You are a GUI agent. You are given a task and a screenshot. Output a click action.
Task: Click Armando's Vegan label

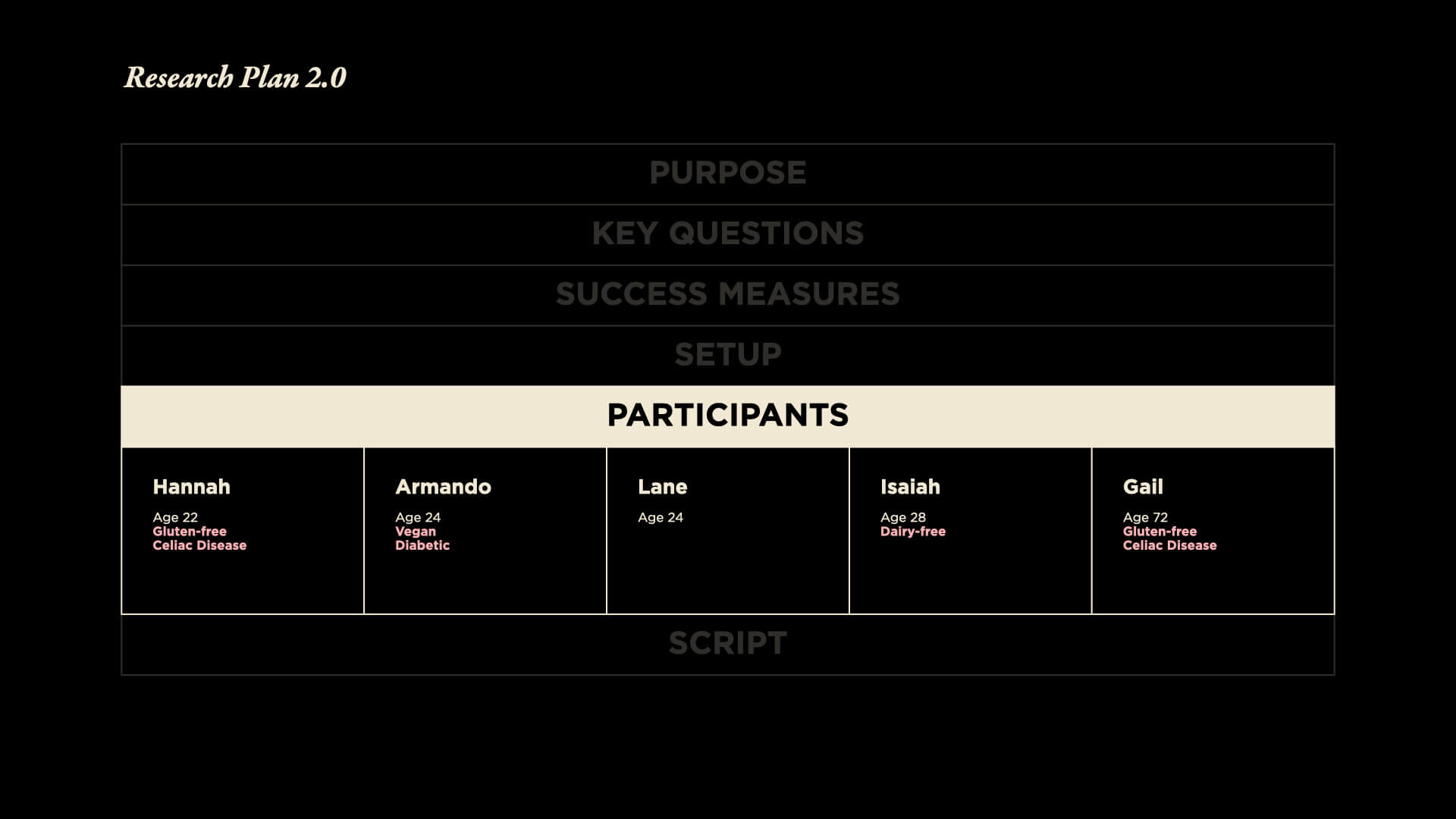coord(416,532)
